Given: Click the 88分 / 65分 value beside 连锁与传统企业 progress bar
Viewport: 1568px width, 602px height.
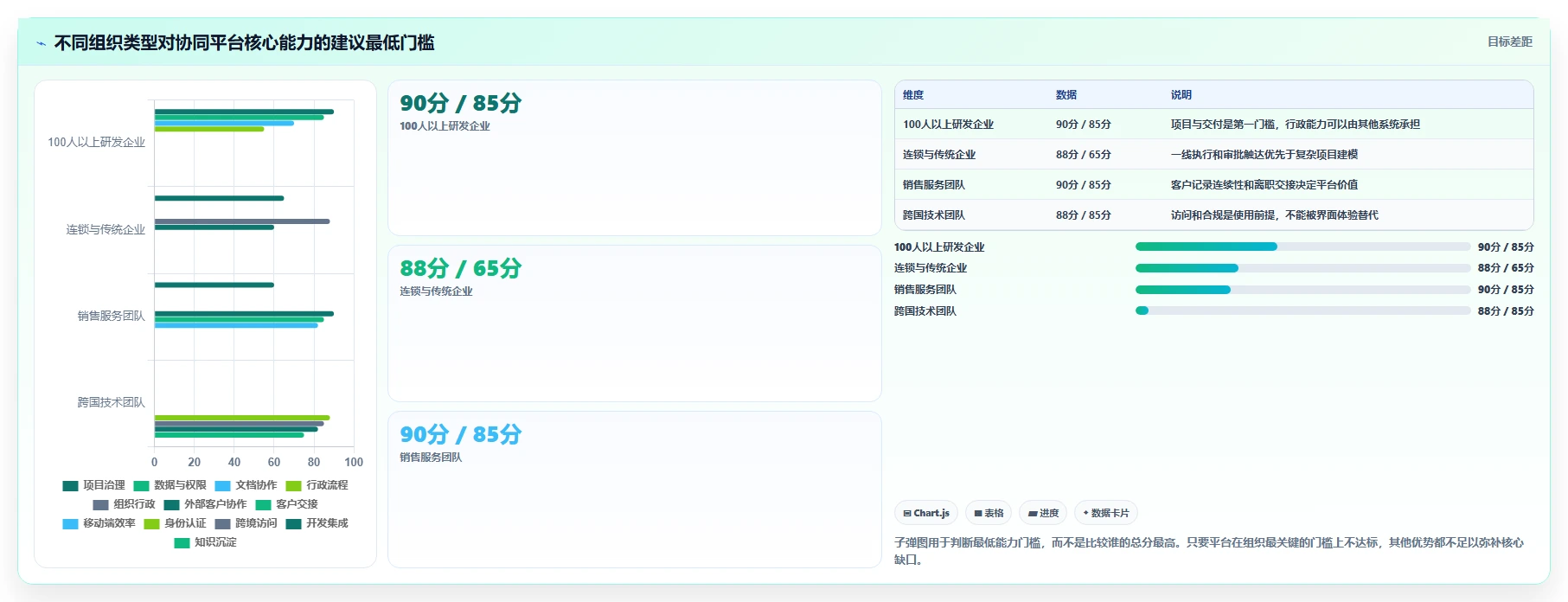Looking at the screenshot, I should coord(1506,268).
